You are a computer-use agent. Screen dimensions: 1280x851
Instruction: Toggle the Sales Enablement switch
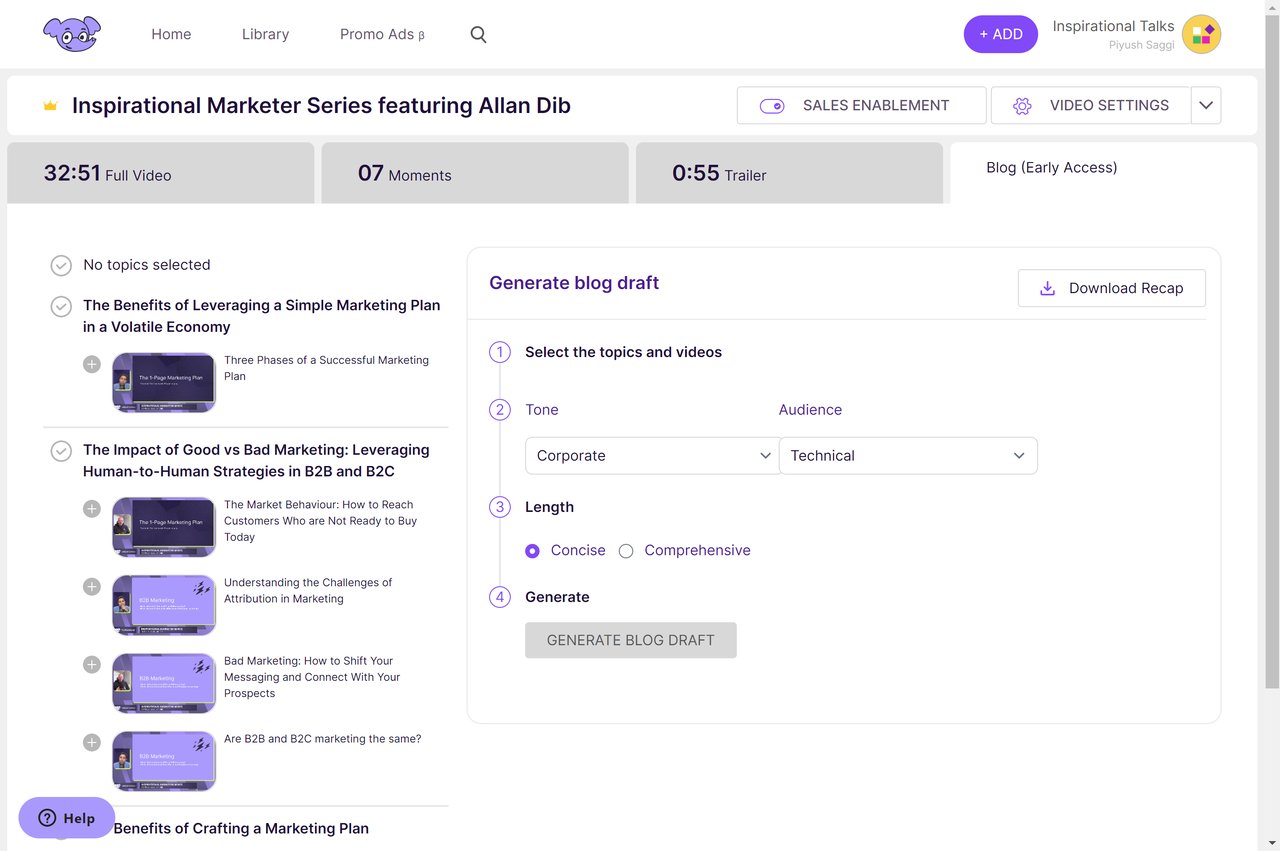772,106
